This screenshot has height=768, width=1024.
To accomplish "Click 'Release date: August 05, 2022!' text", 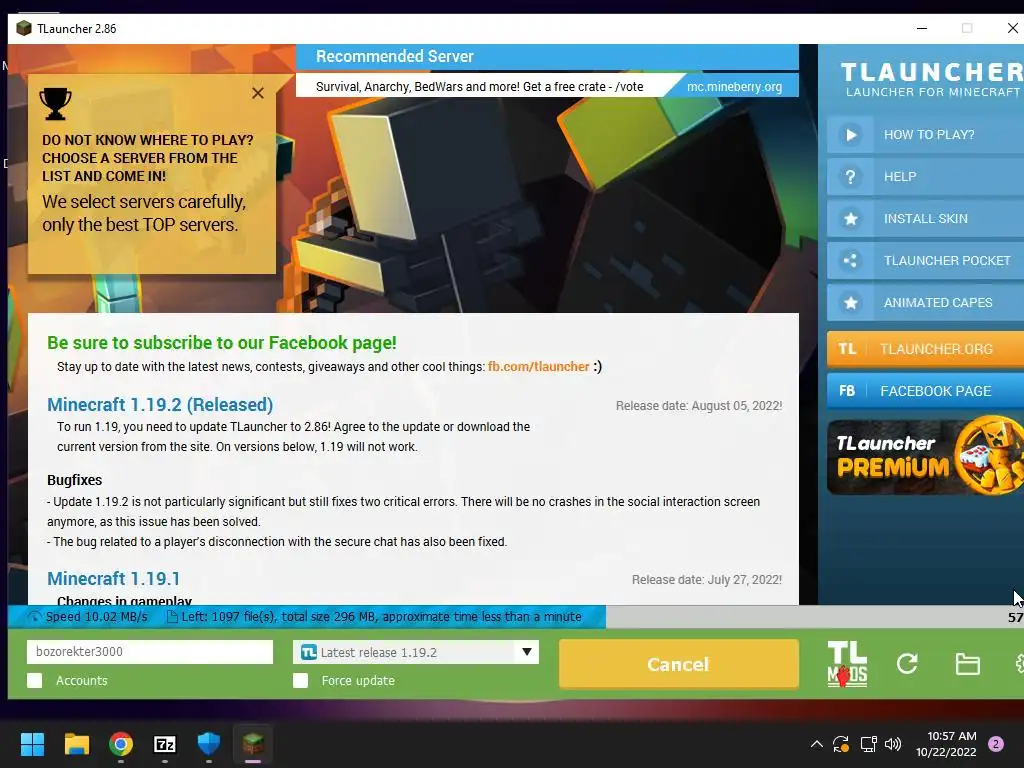I will point(699,406).
